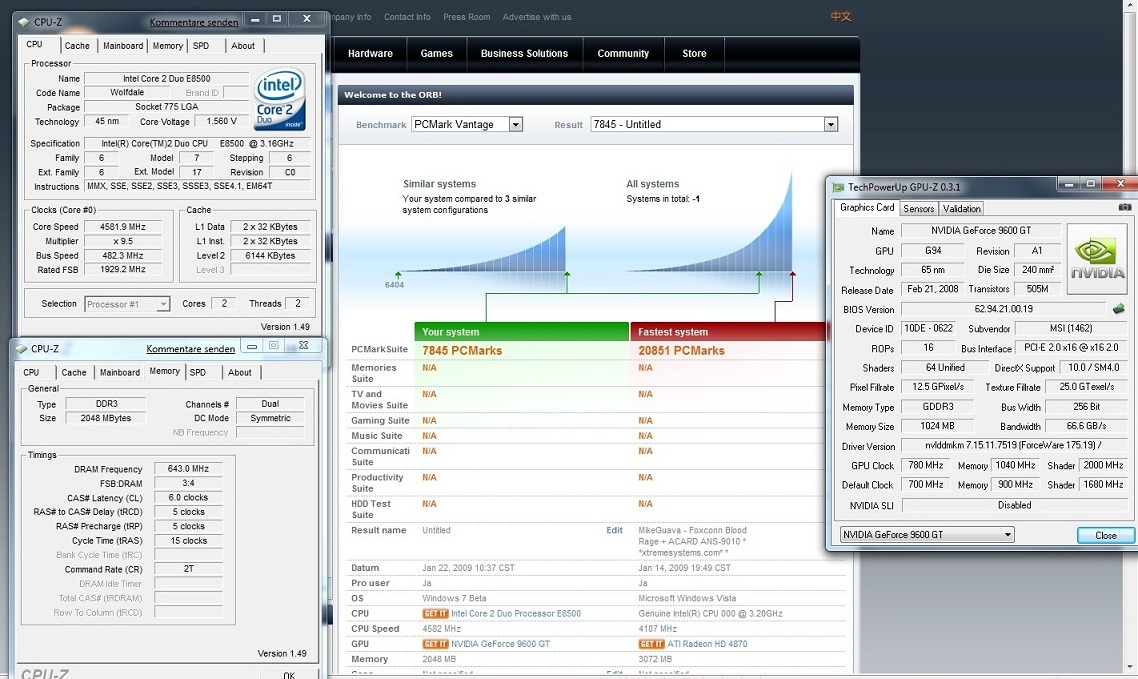Switch to Validation tab in GPU-Z
The height and width of the screenshot is (679, 1138).
[x=962, y=209]
